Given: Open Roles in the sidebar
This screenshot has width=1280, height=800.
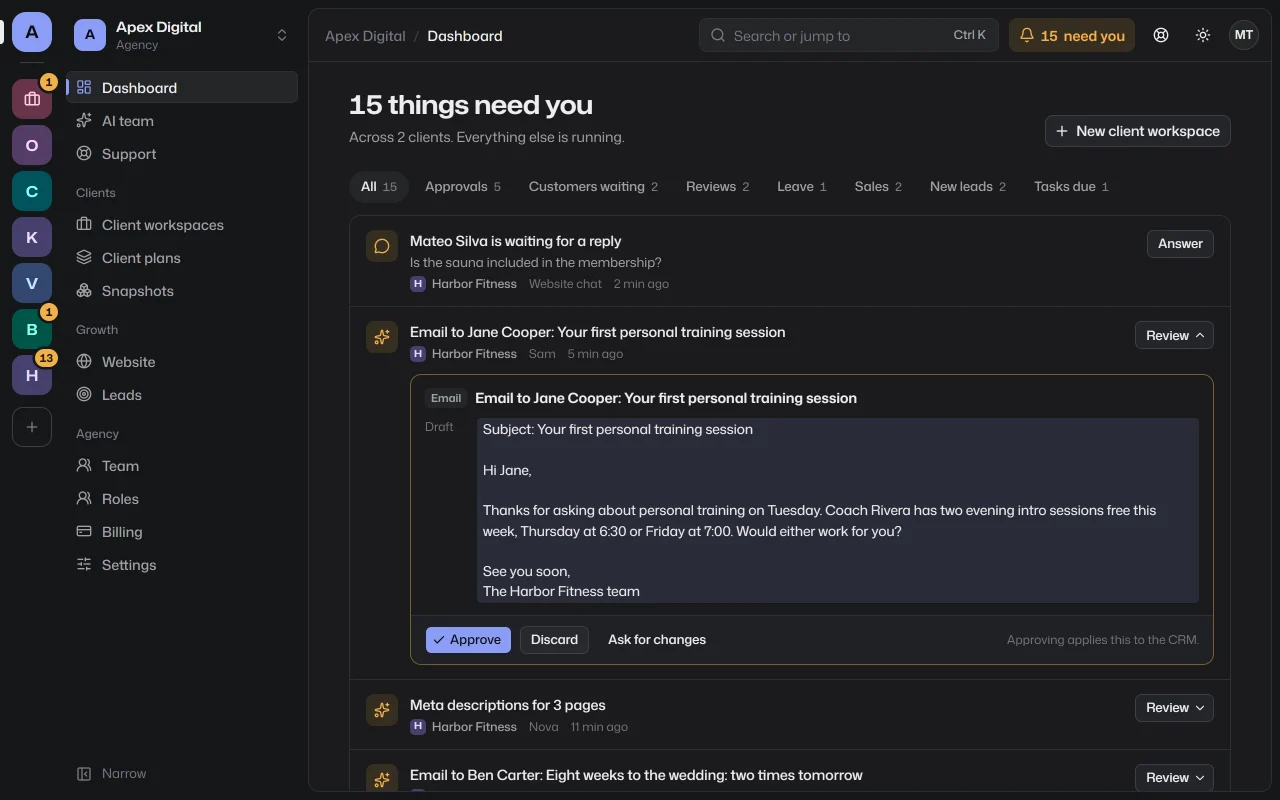Looking at the screenshot, I should click(182, 499).
